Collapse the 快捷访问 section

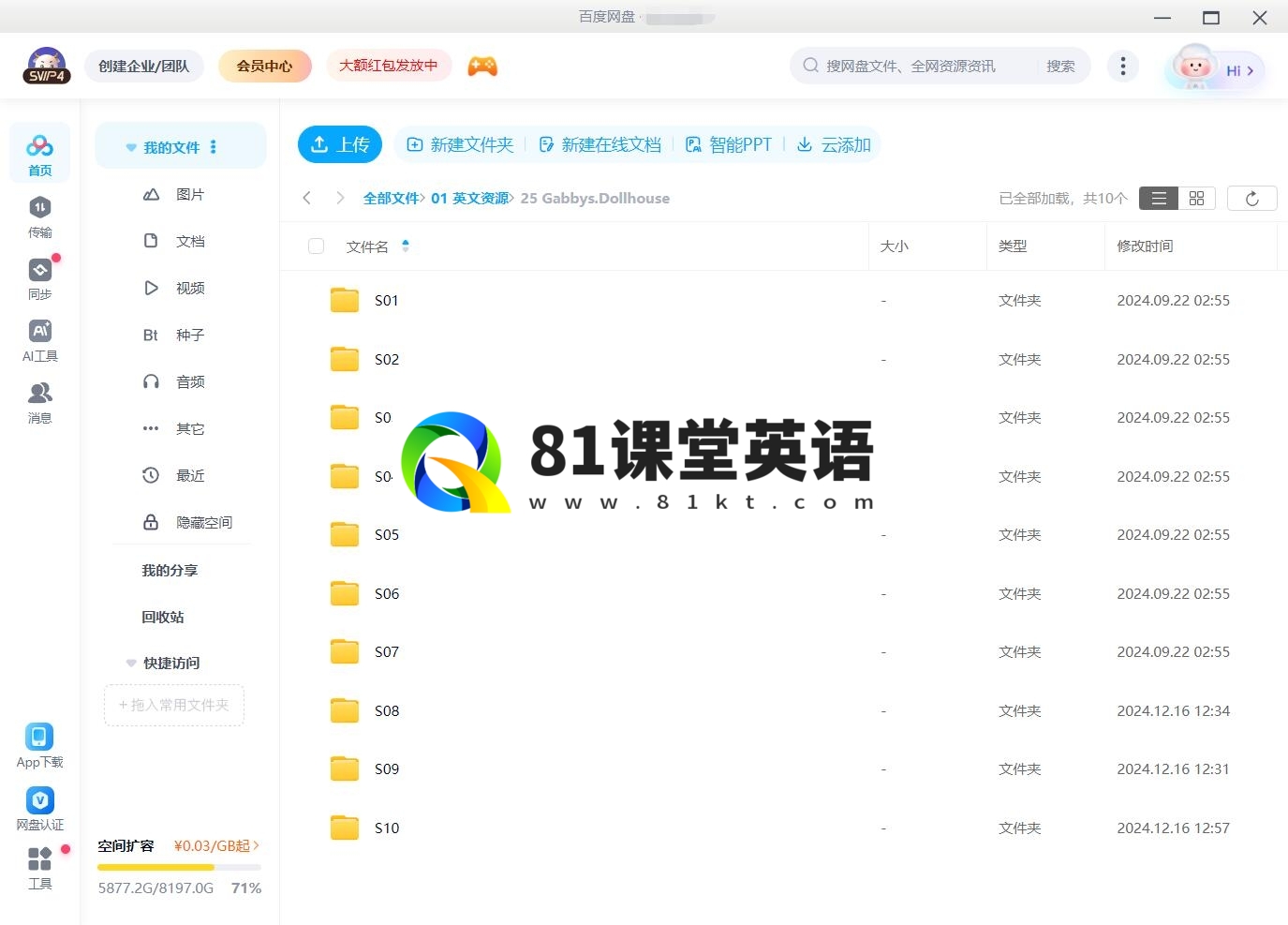click(x=131, y=663)
